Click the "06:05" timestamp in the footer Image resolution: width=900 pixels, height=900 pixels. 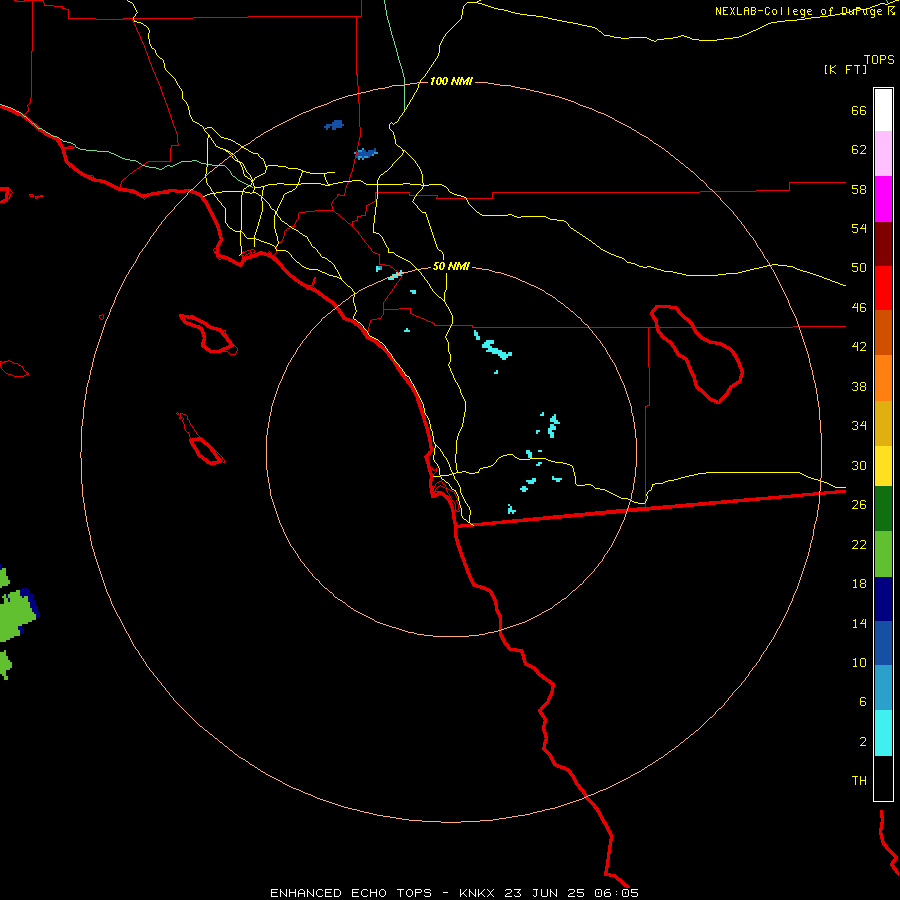[x=617, y=893]
